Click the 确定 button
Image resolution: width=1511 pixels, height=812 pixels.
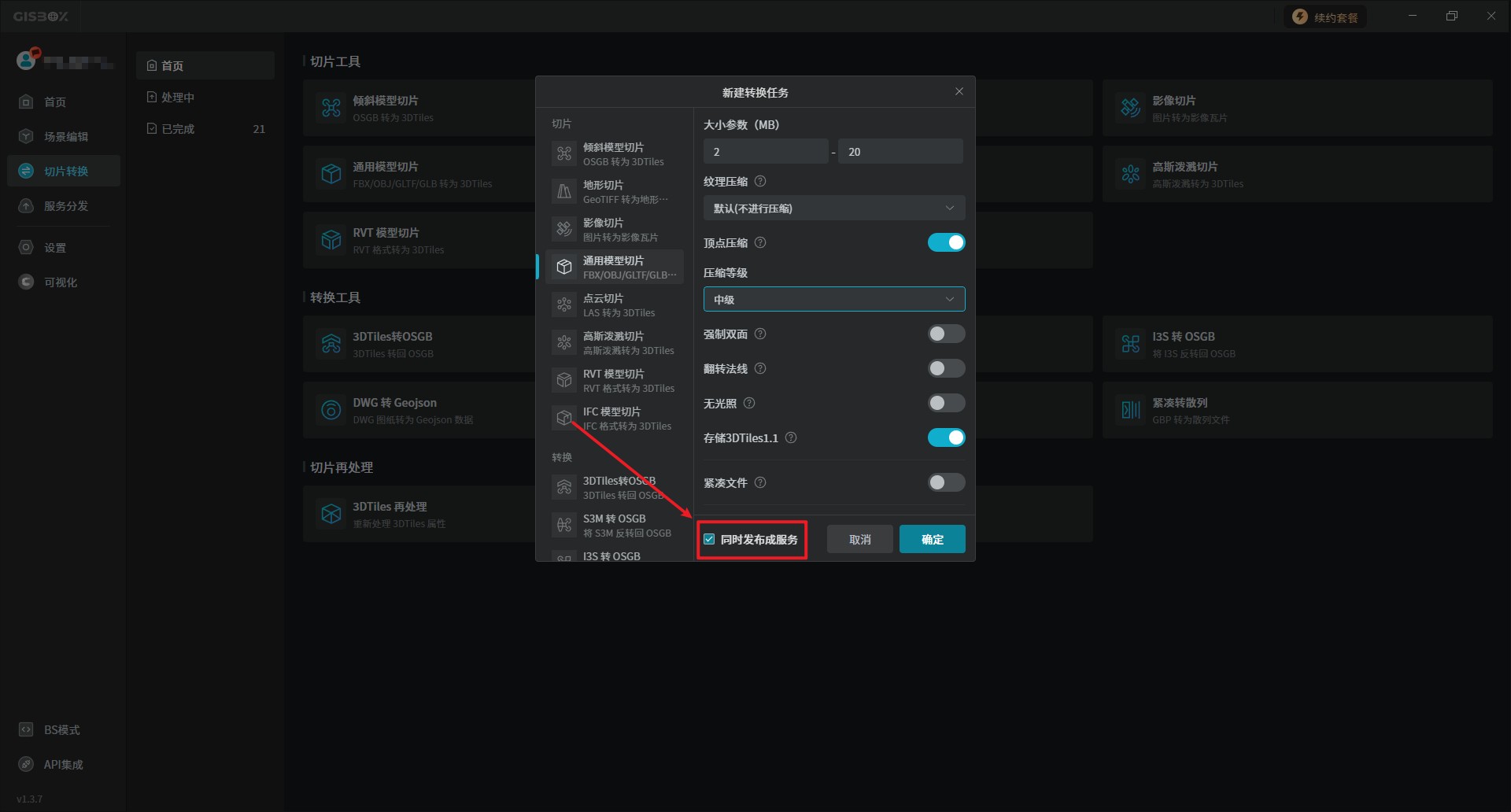coord(932,540)
